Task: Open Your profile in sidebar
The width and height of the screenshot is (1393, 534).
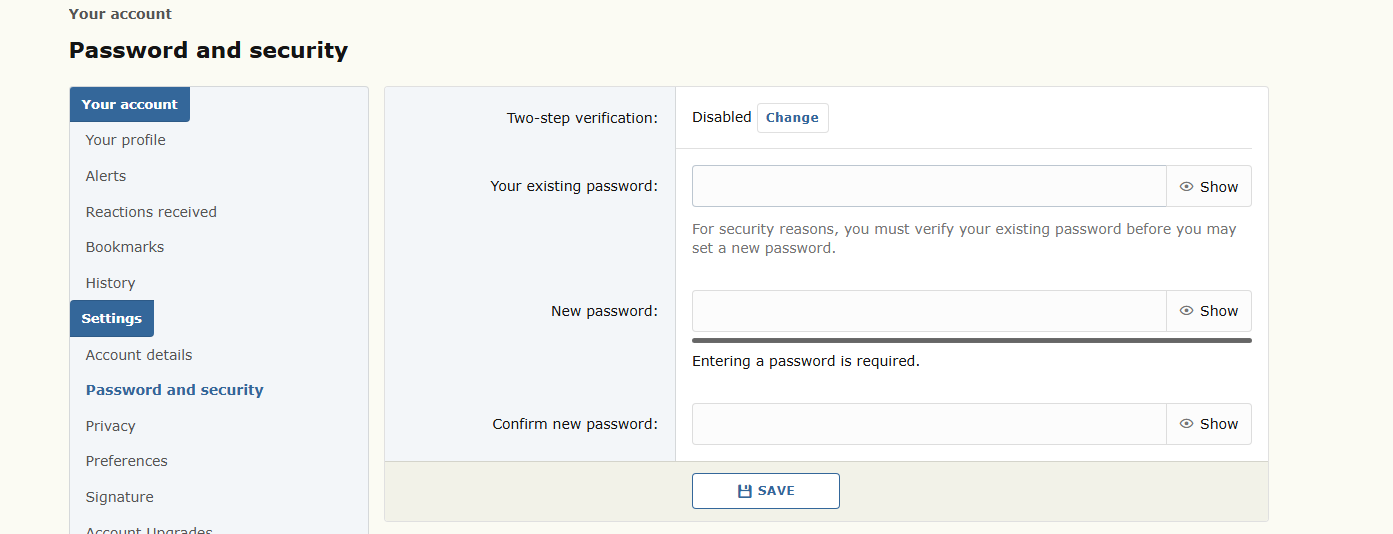Action: [126, 140]
